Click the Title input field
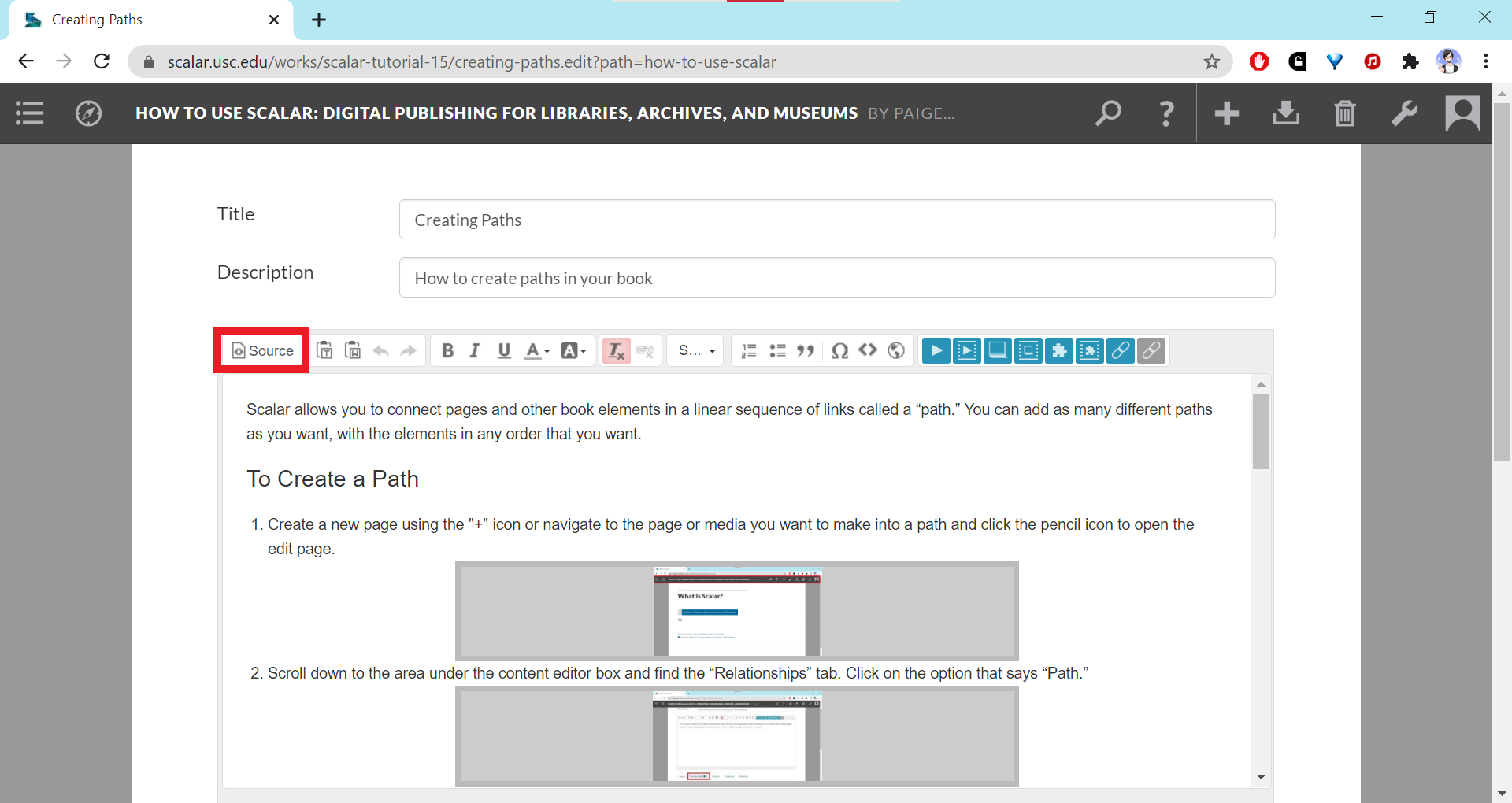 [x=836, y=220]
